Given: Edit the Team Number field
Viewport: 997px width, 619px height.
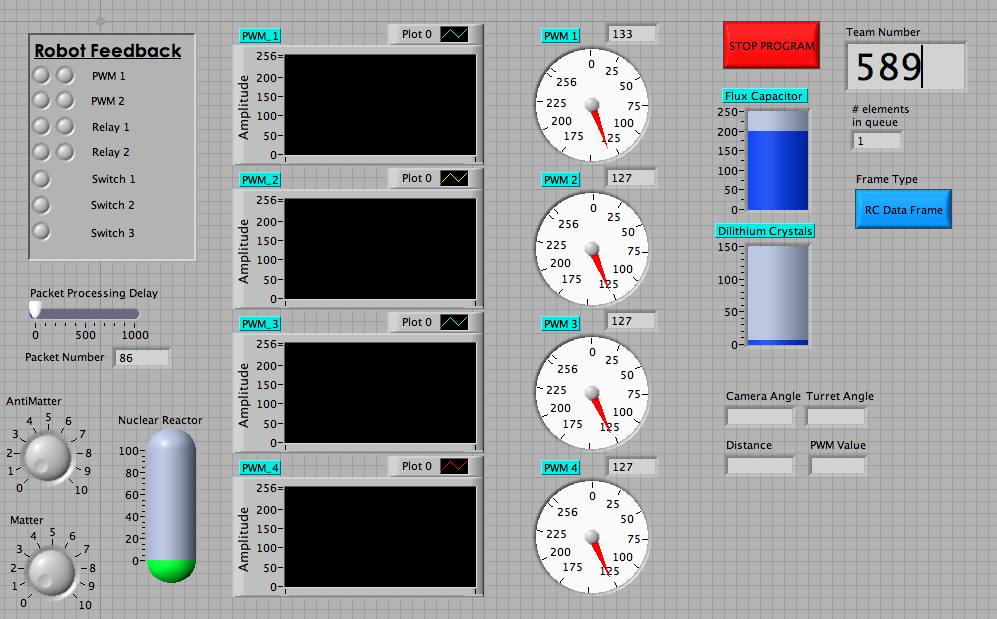Looking at the screenshot, I should 905,67.
